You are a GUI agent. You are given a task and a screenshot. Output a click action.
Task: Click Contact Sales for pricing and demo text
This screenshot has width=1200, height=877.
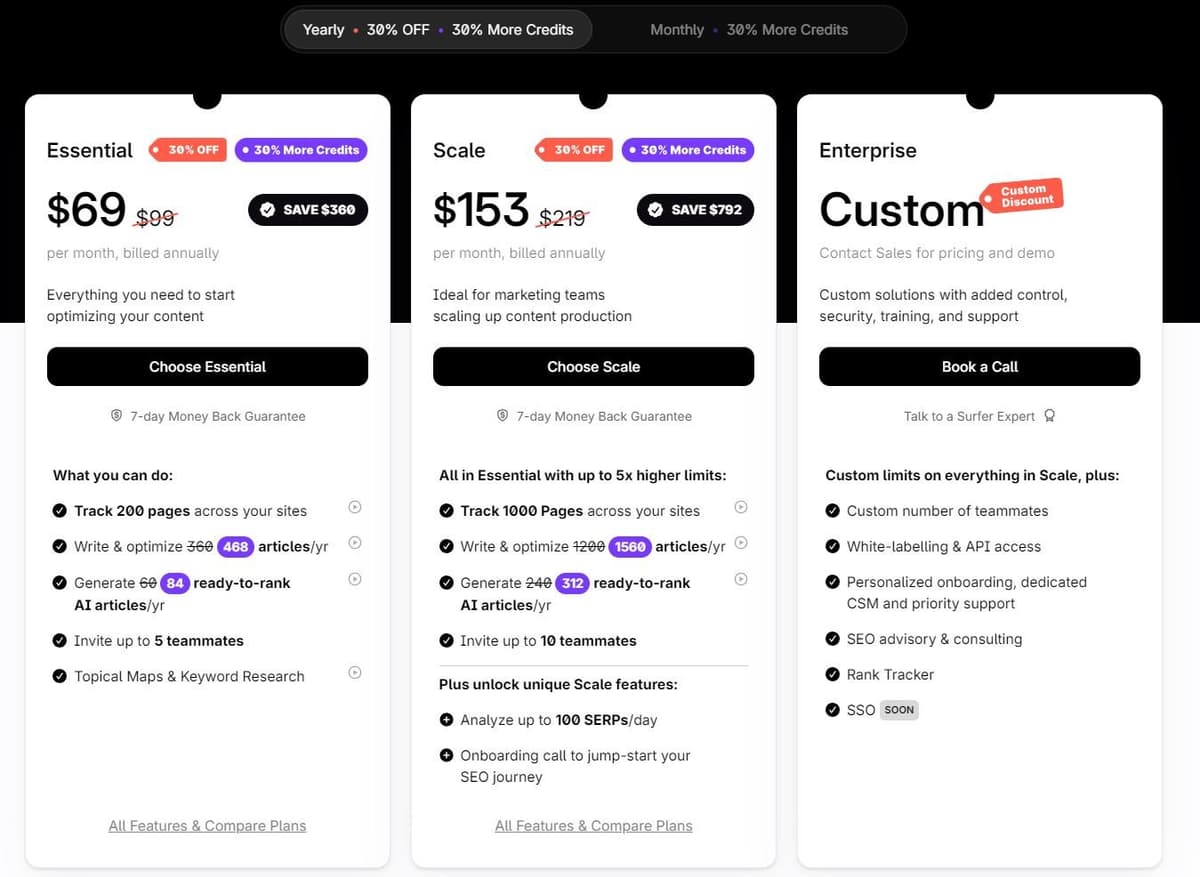click(937, 253)
